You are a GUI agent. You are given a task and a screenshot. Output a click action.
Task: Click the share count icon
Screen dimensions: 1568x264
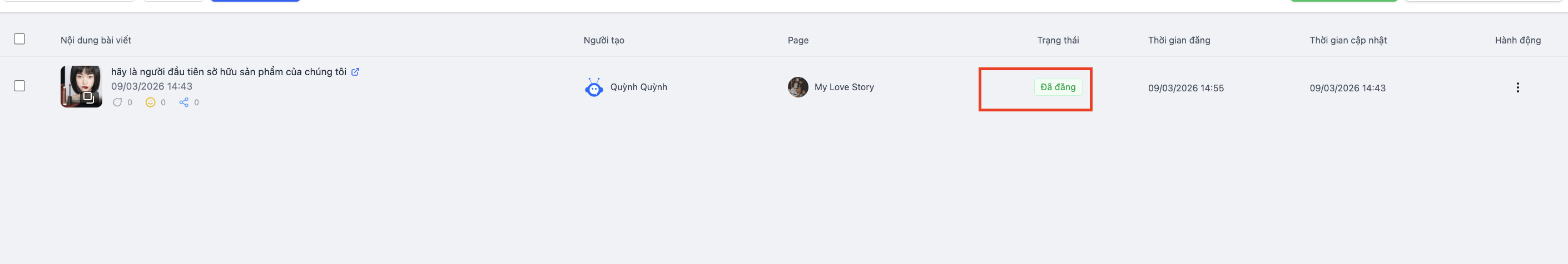(x=184, y=102)
